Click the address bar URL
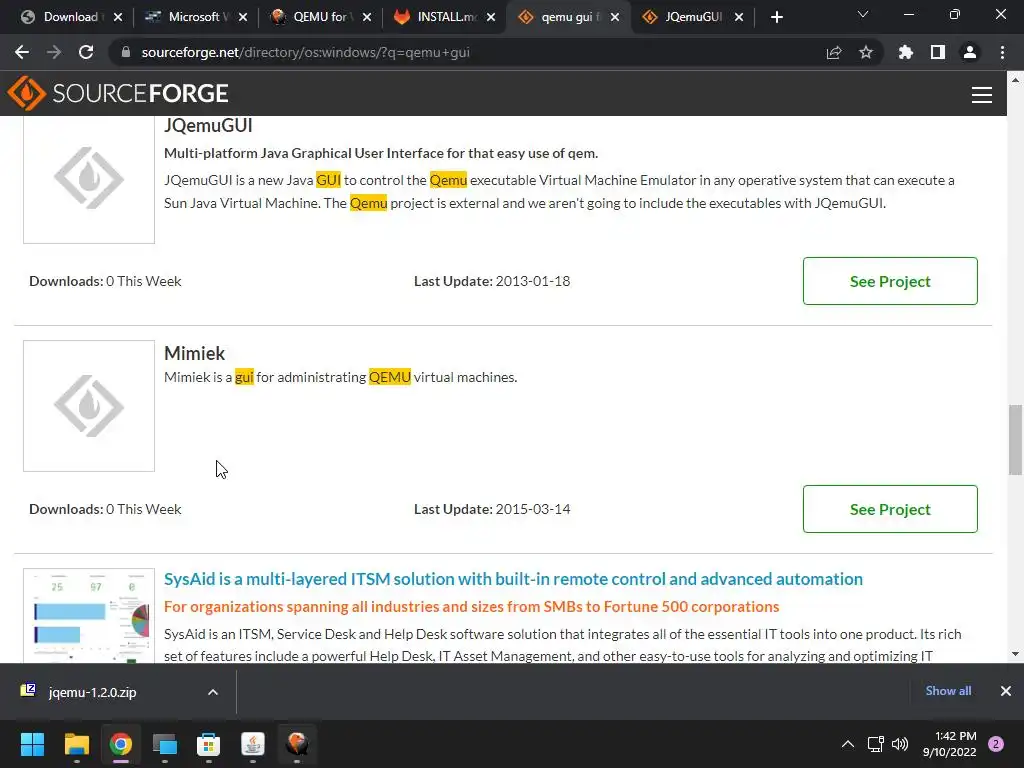 coord(305,52)
